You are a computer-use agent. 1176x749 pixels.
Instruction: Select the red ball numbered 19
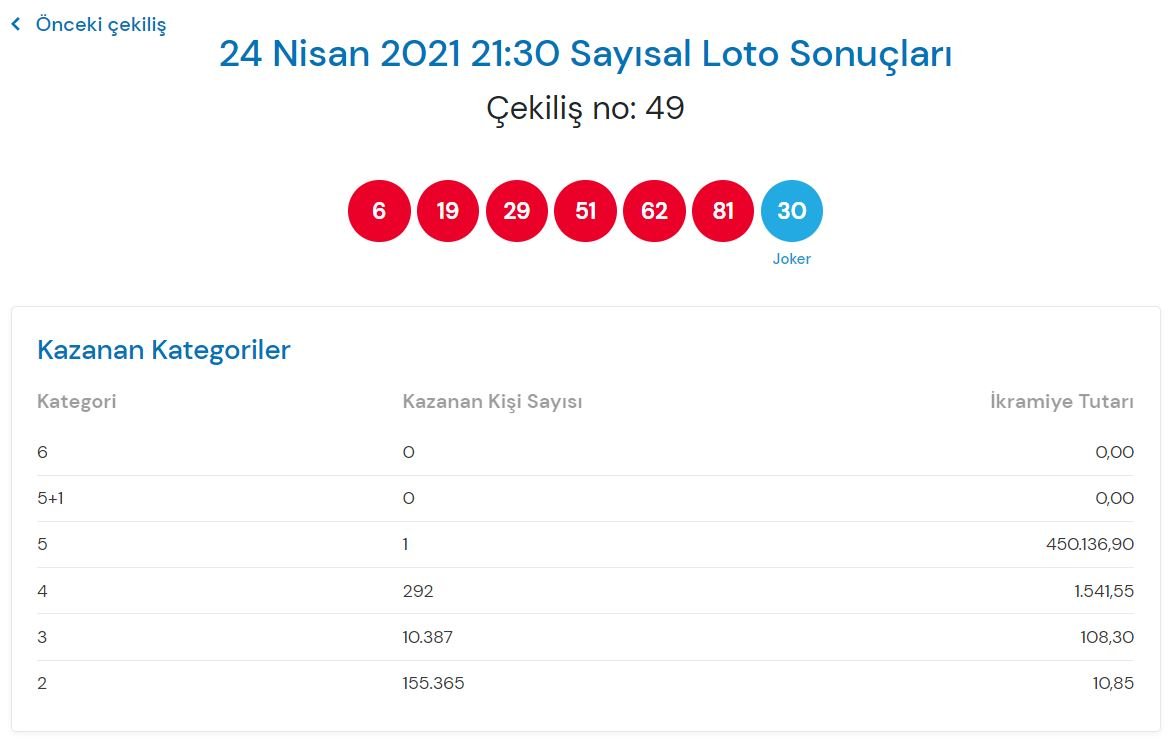(x=448, y=211)
